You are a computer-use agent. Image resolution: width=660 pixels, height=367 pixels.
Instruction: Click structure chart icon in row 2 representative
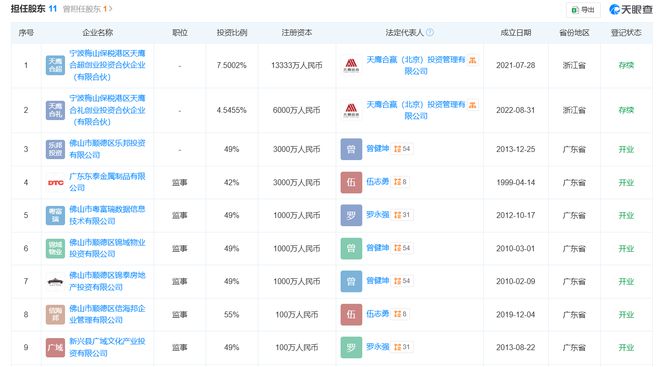tap(473, 105)
